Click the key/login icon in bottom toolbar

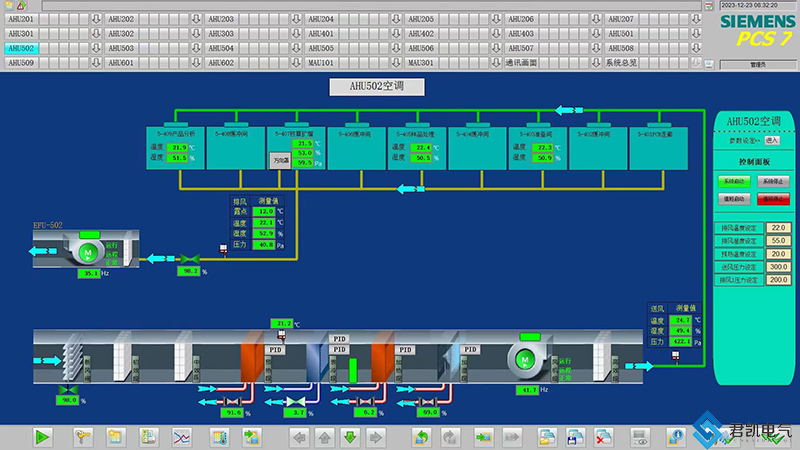tap(83, 437)
